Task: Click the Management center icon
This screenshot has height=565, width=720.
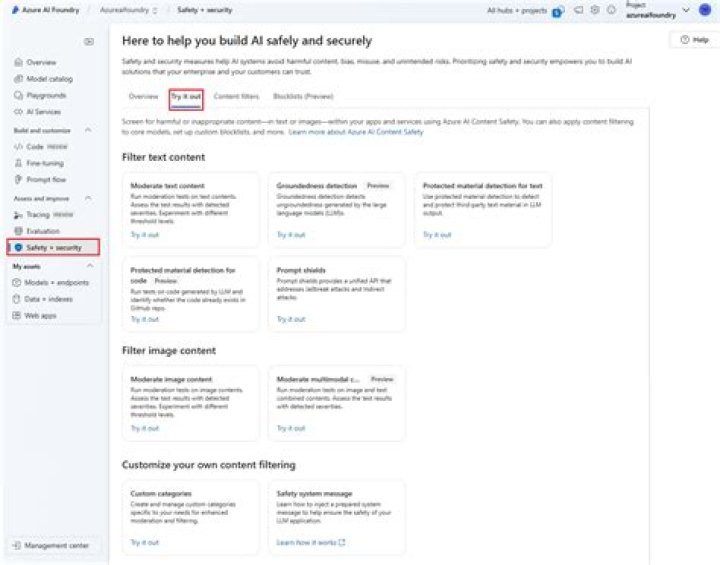Action: (x=17, y=545)
